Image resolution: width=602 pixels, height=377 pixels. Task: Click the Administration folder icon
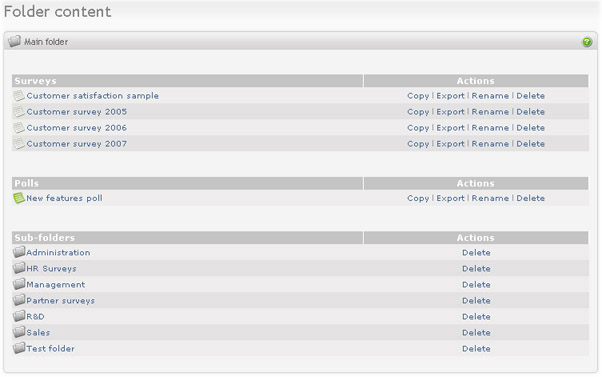pyautogui.click(x=19, y=252)
